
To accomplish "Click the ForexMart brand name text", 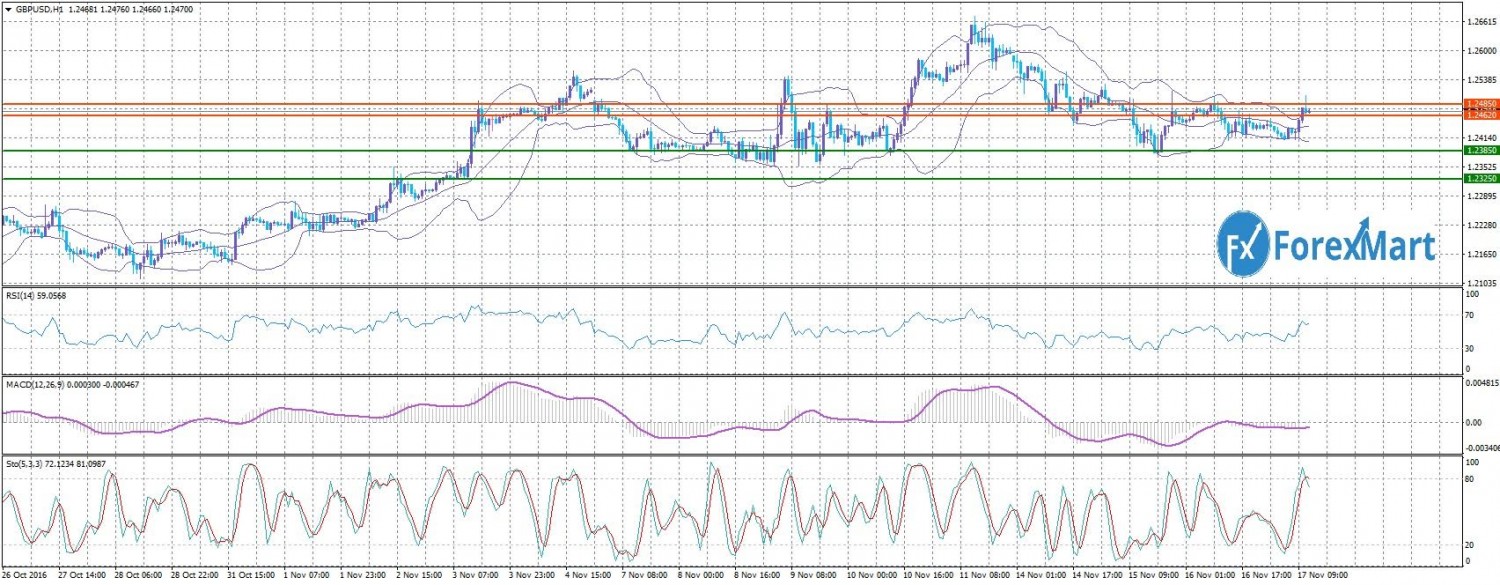I will pos(1352,246).
